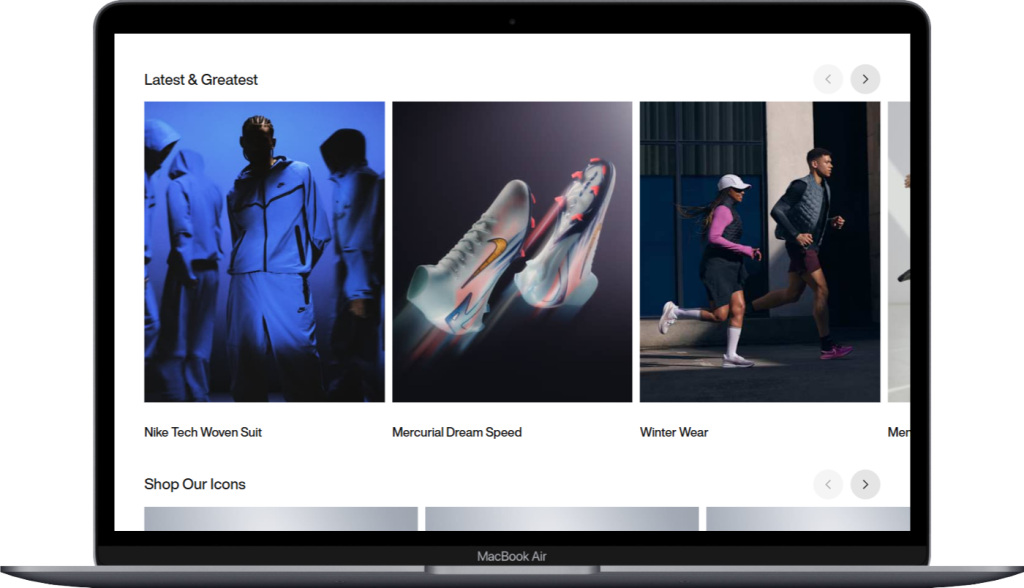Open the Nike Tech Woven Suit image
Viewport: 1024px width, 588px height.
(x=264, y=252)
